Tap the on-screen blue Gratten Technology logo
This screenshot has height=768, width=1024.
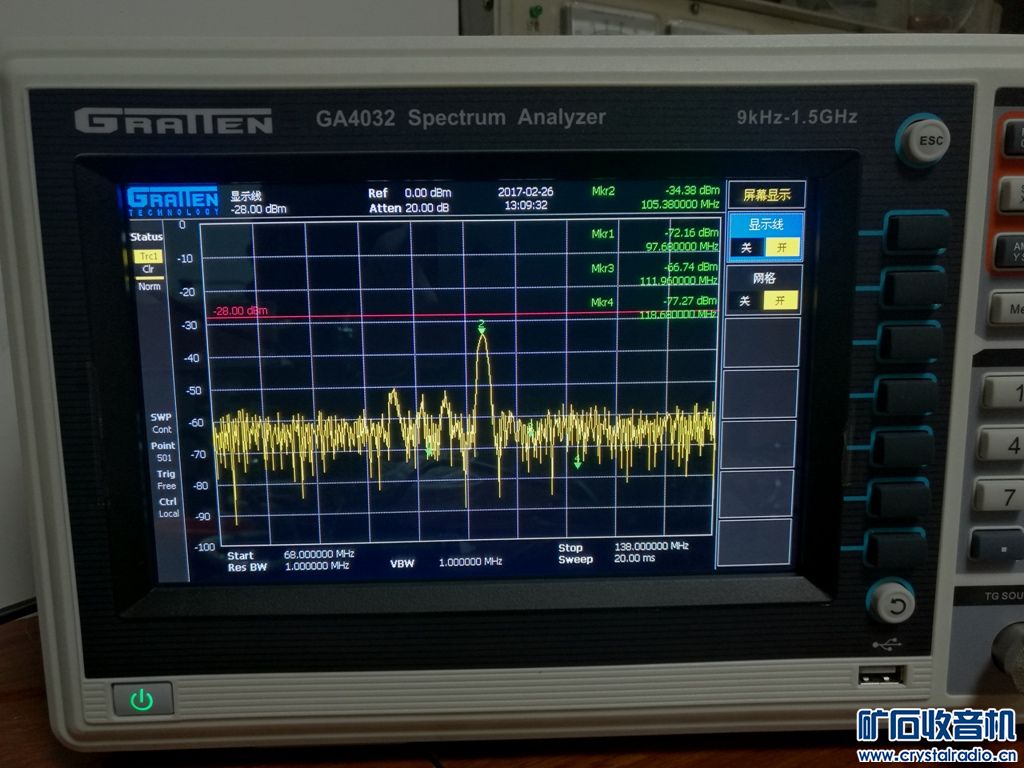pyautogui.click(x=172, y=200)
